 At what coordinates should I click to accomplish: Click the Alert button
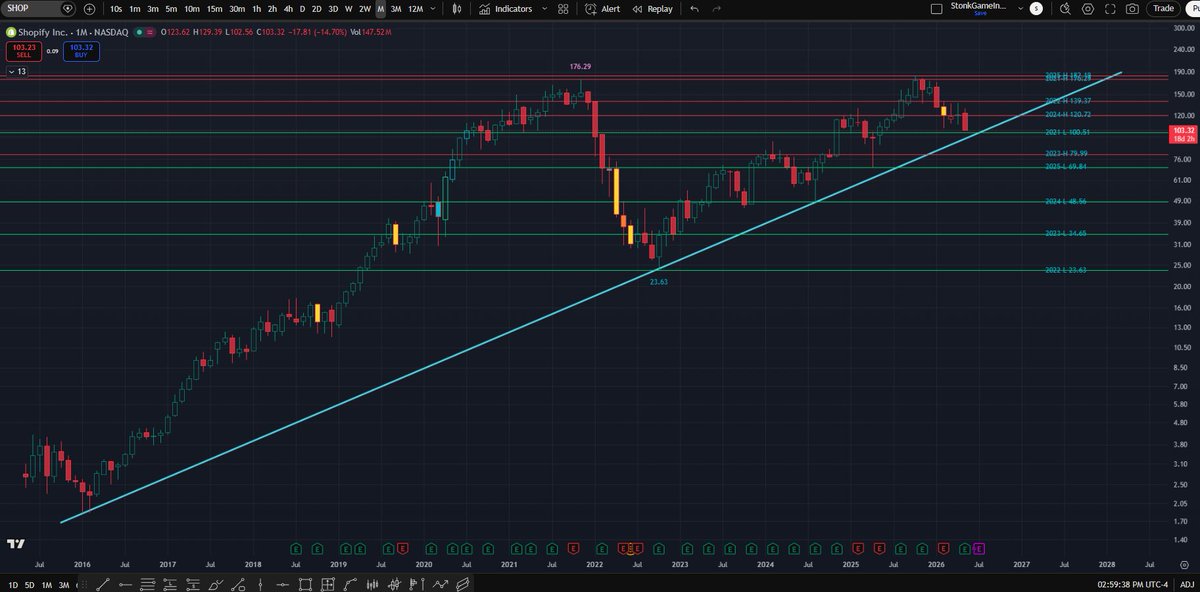pos(602,8)
